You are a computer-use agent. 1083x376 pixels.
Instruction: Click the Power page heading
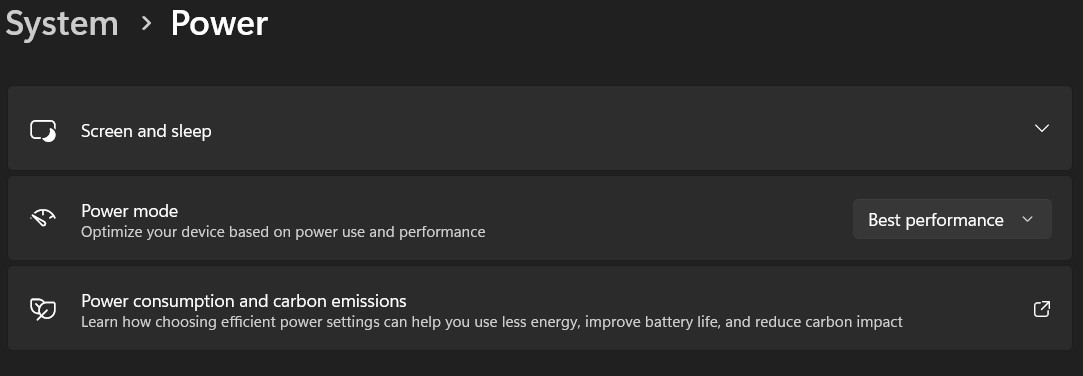click(219, 24)
